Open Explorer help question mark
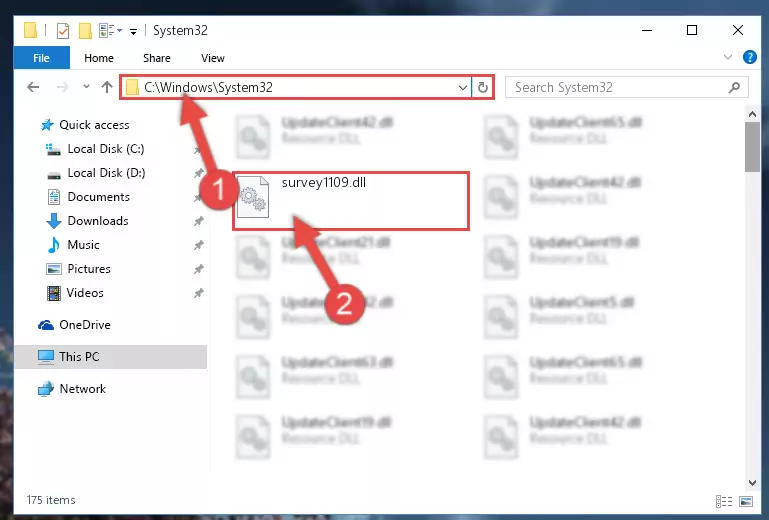The width and height of the screenshot is (769, 520). [749, 57]
